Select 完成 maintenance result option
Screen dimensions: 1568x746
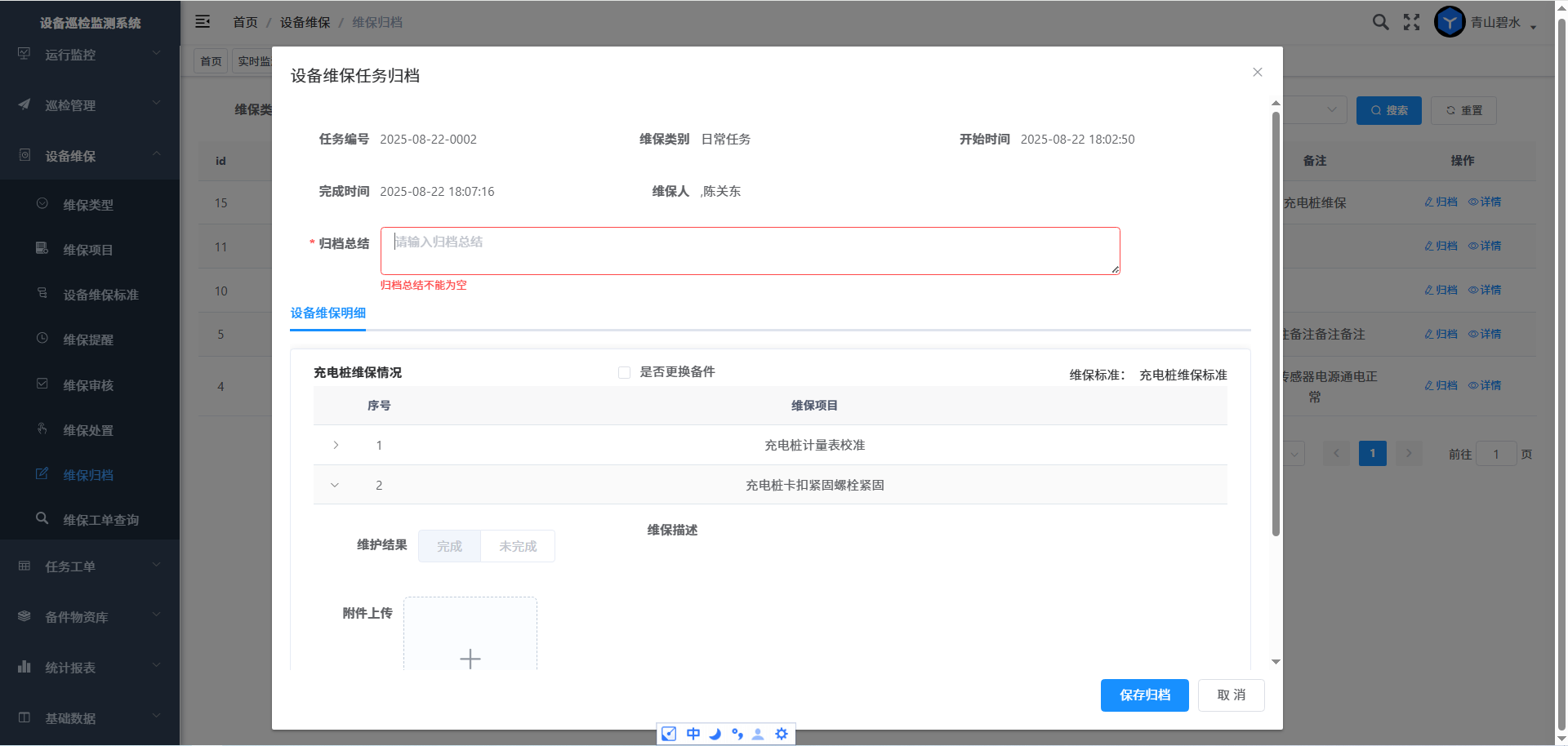[449, 547]
